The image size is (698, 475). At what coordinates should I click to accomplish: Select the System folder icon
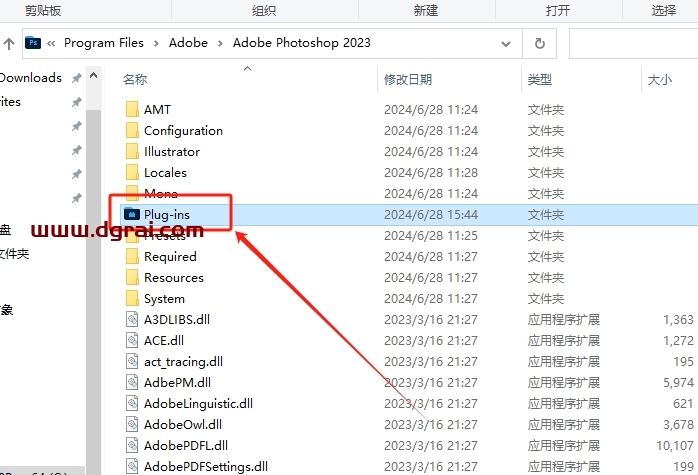click(132, 298)
